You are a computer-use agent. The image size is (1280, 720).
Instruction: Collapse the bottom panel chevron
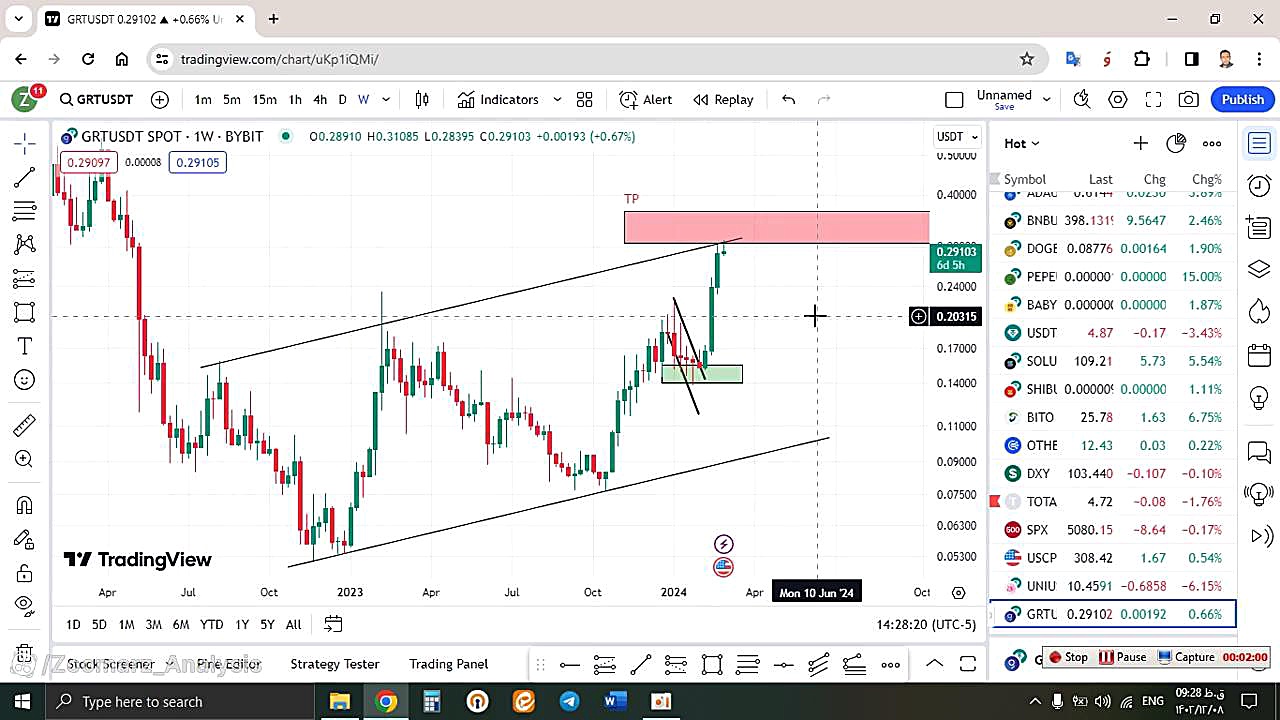coord(934,663)
